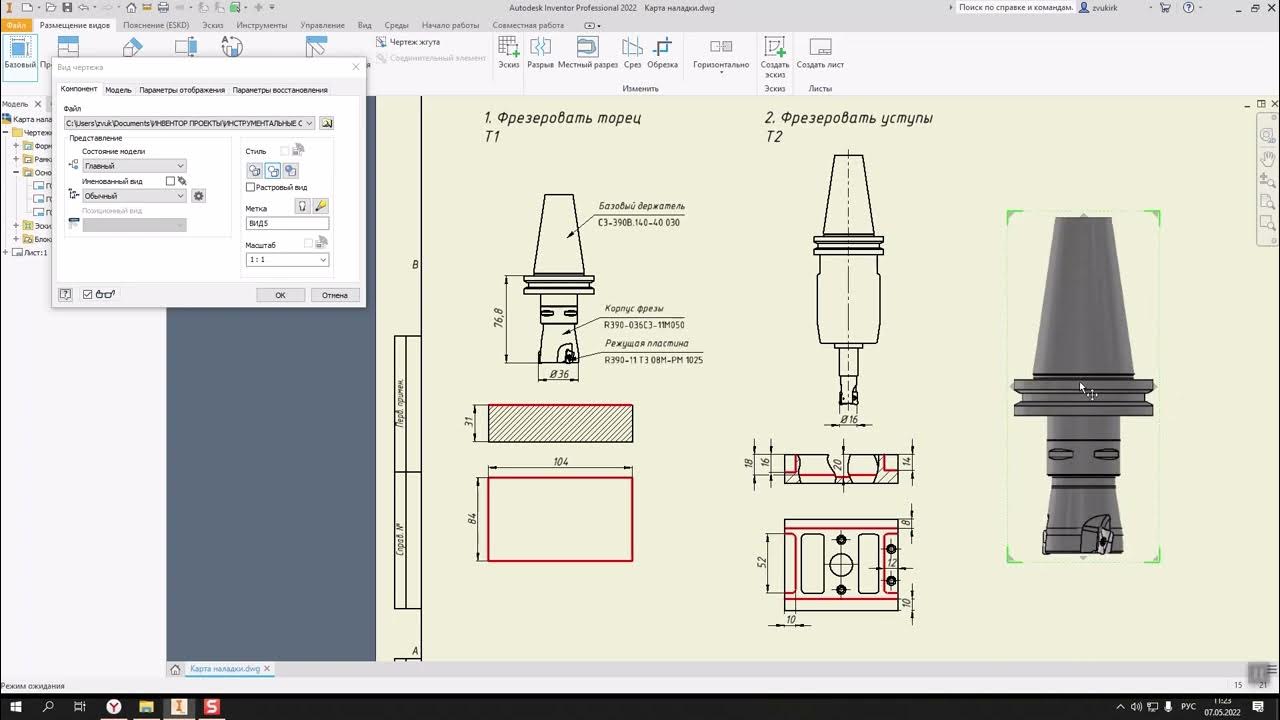Switch to Параметры отображения tab
The image size is (1280, 720).
pos(182,90)
